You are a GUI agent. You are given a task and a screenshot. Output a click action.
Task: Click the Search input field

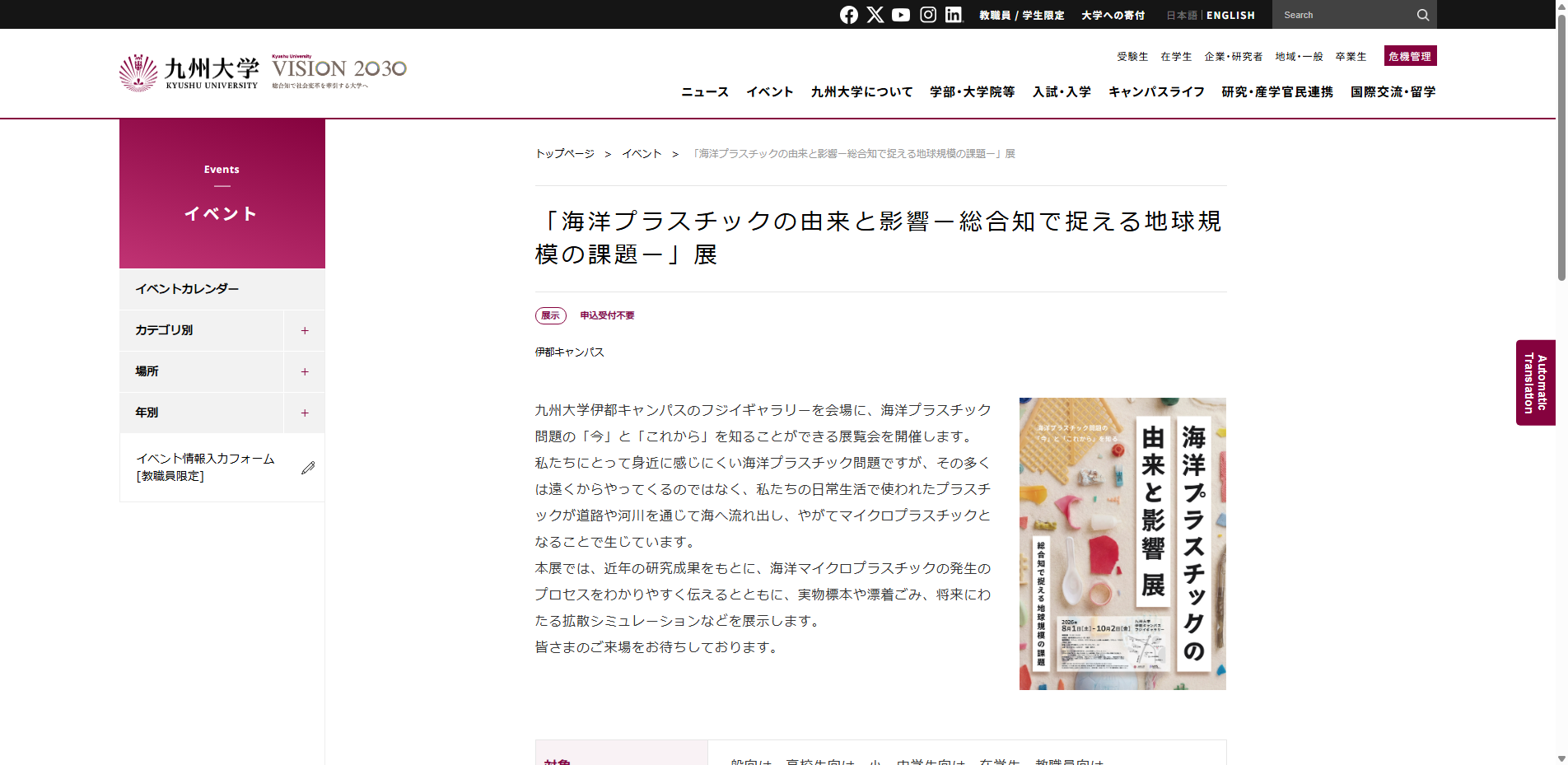[1342, 15]
